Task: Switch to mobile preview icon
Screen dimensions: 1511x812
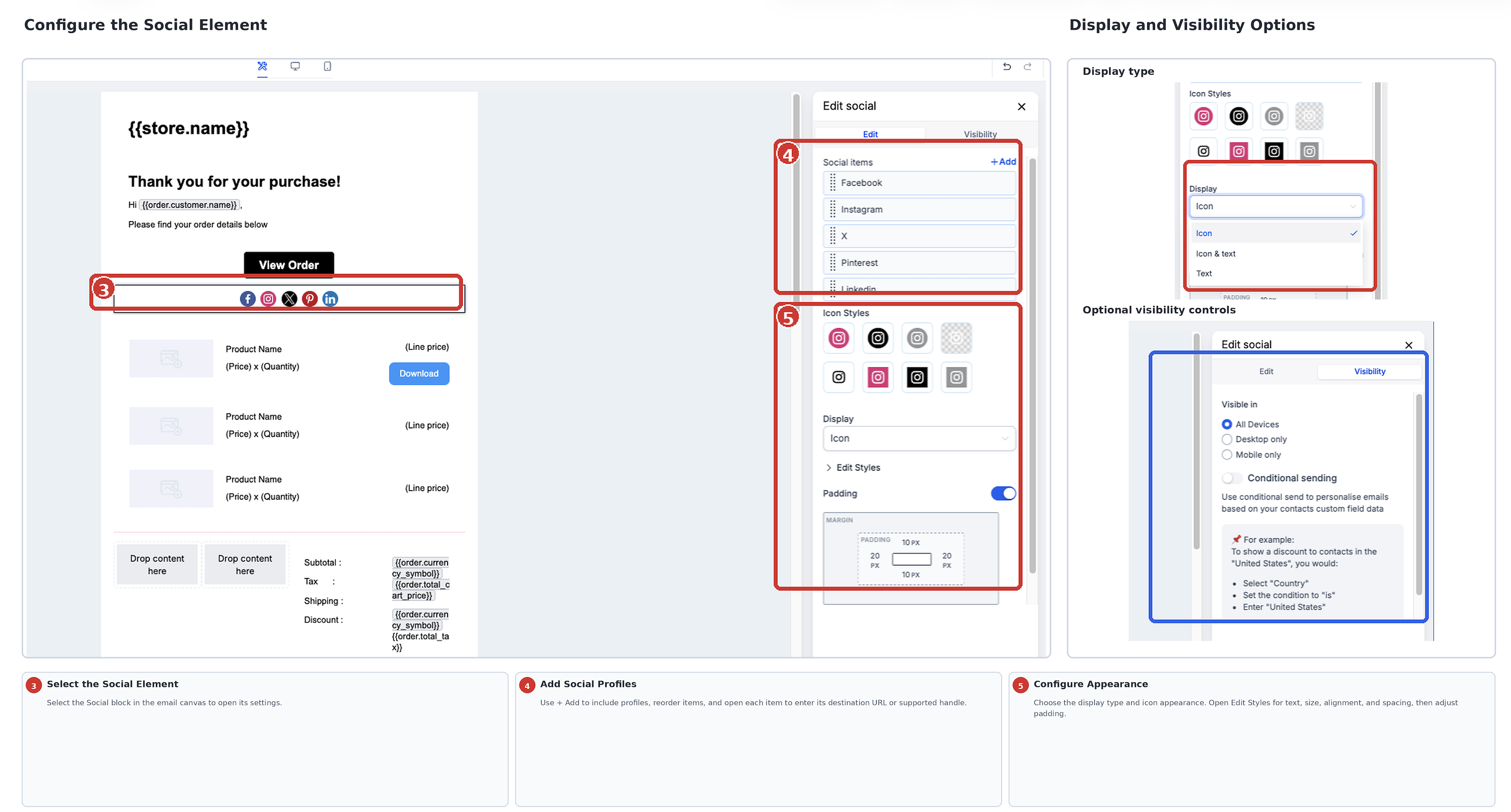Action: point(327,66)
